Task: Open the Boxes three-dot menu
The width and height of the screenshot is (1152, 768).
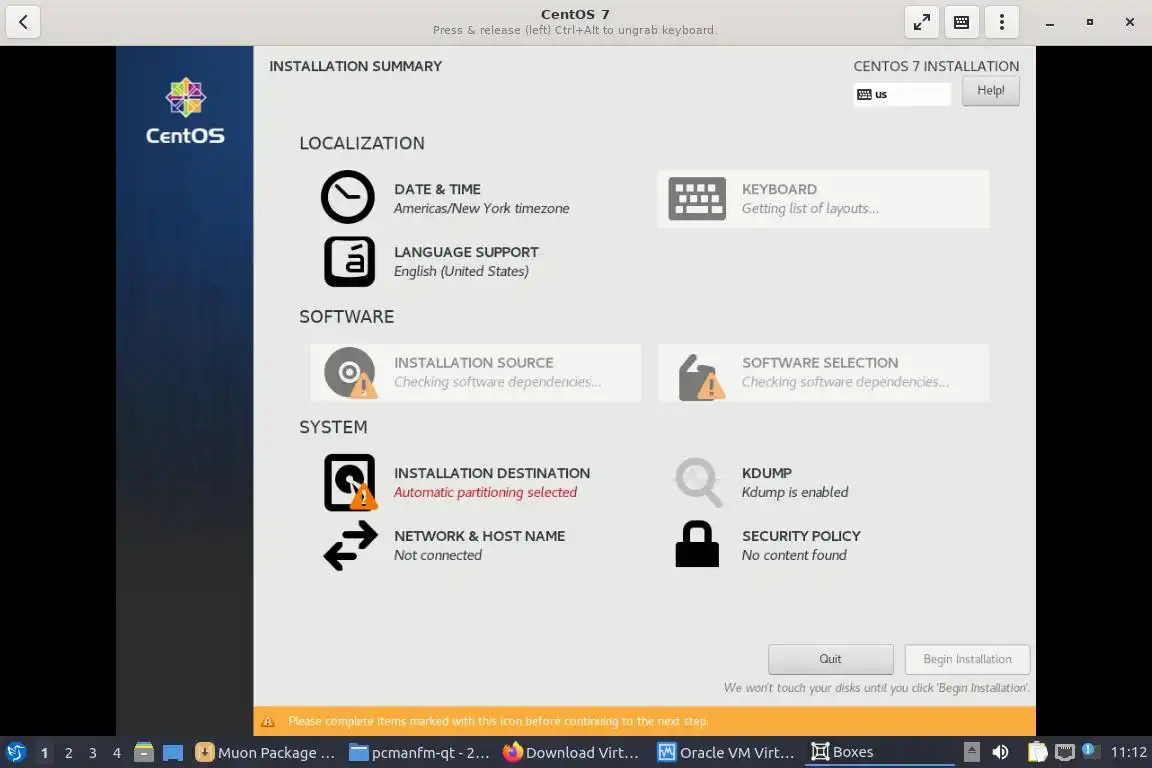Action: tap(1001, 22)
